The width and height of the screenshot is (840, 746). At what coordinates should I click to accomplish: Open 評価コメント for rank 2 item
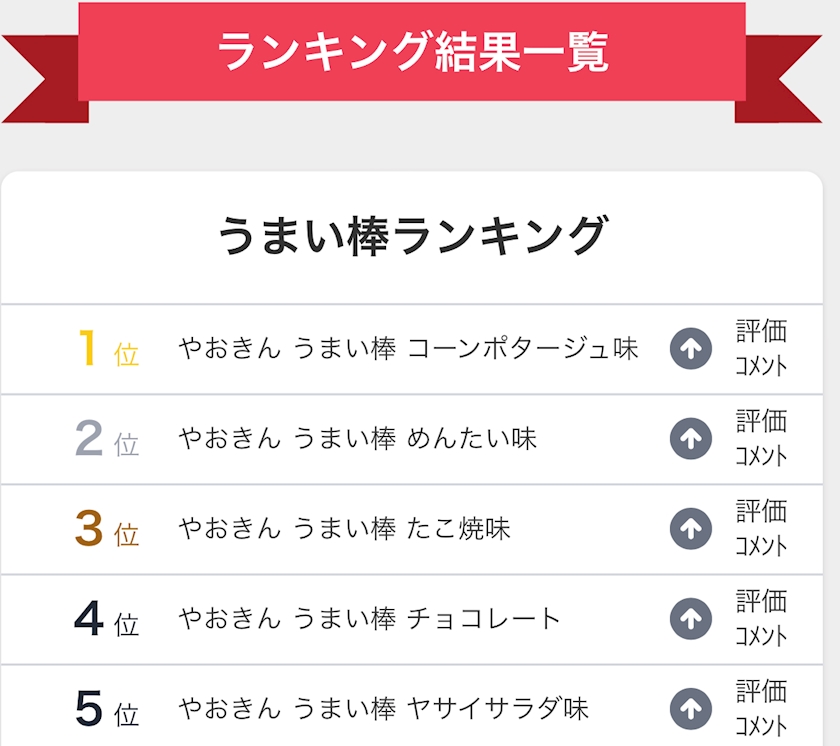point(761,438)
